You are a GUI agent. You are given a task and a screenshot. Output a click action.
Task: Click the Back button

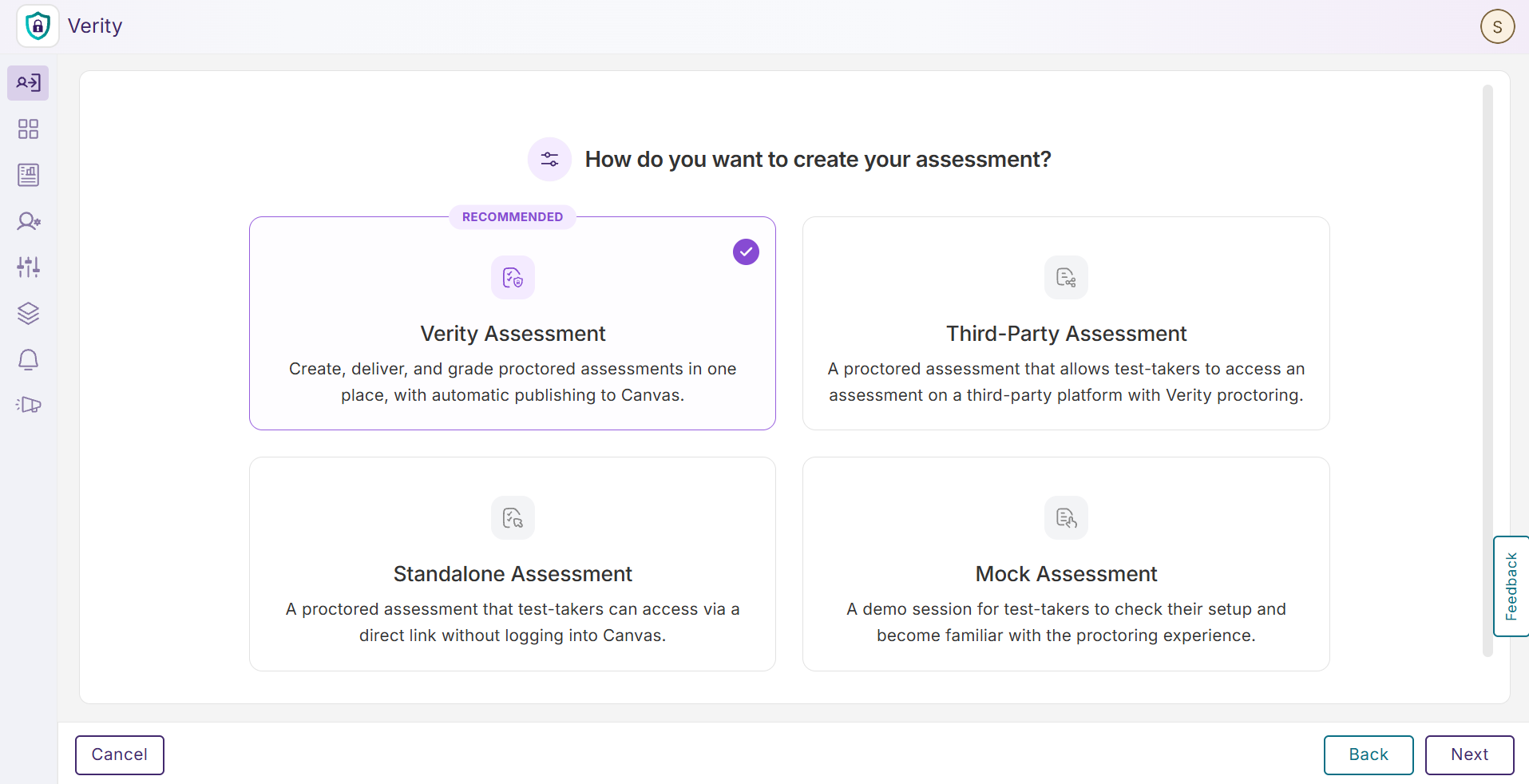pos(1369,754)
